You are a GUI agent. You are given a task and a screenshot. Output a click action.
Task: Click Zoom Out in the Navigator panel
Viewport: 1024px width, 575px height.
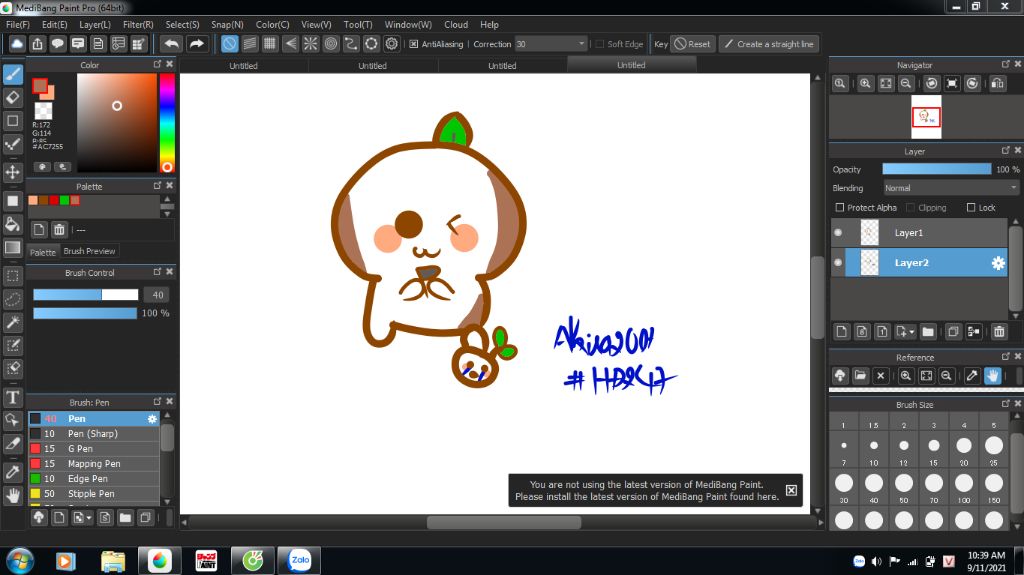906,84
